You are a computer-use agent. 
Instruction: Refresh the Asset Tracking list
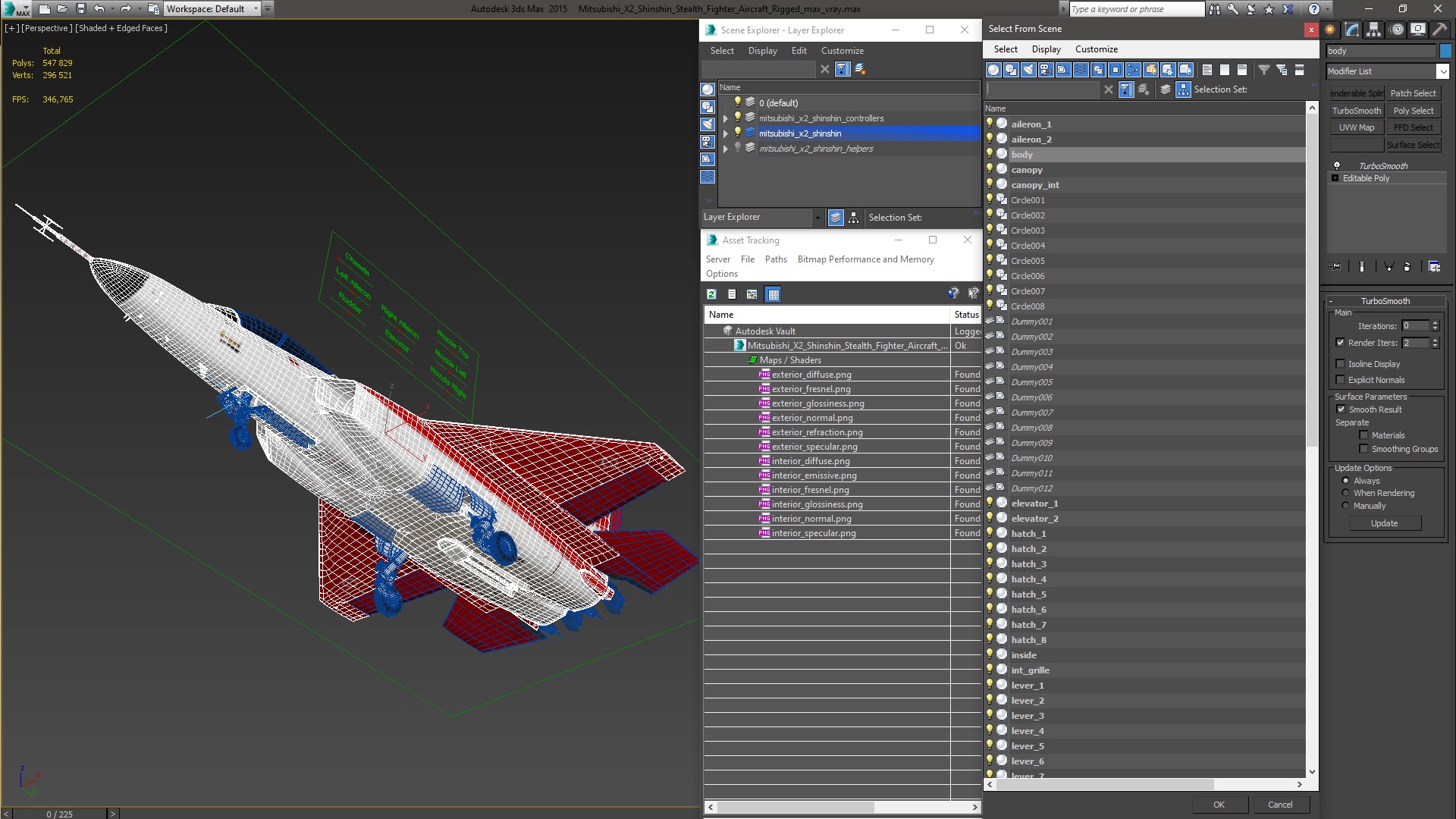tap(711, 294)
